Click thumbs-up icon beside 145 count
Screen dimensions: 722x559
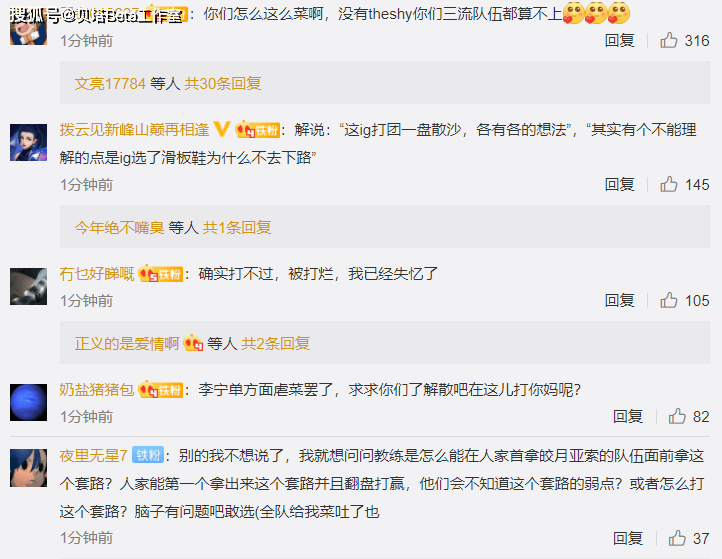tap(669, 184)
